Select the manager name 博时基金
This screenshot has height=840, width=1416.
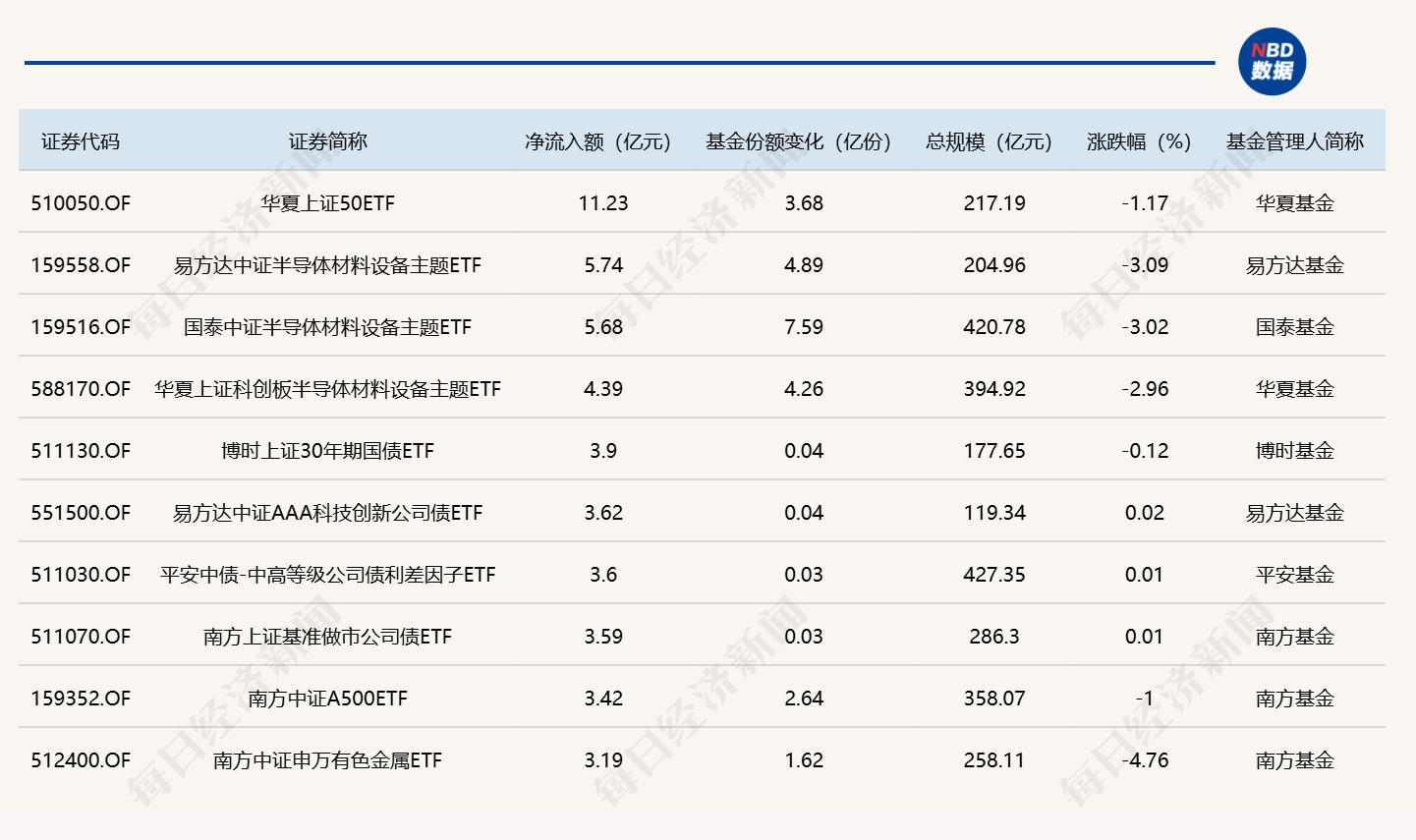tap(1295, 451)
